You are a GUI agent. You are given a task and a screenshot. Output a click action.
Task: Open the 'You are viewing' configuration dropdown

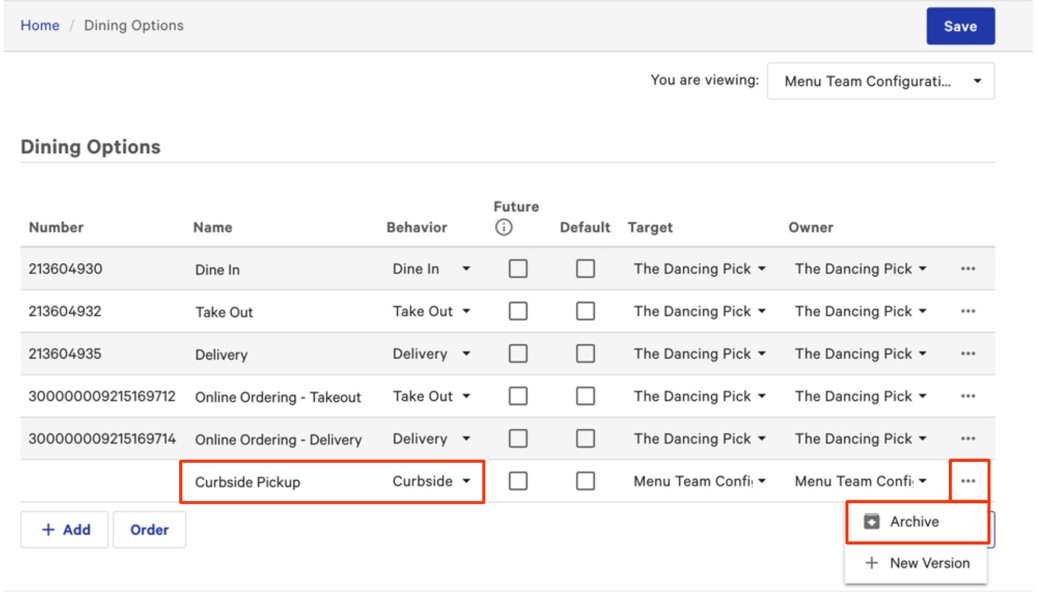(x=880, y=82)
